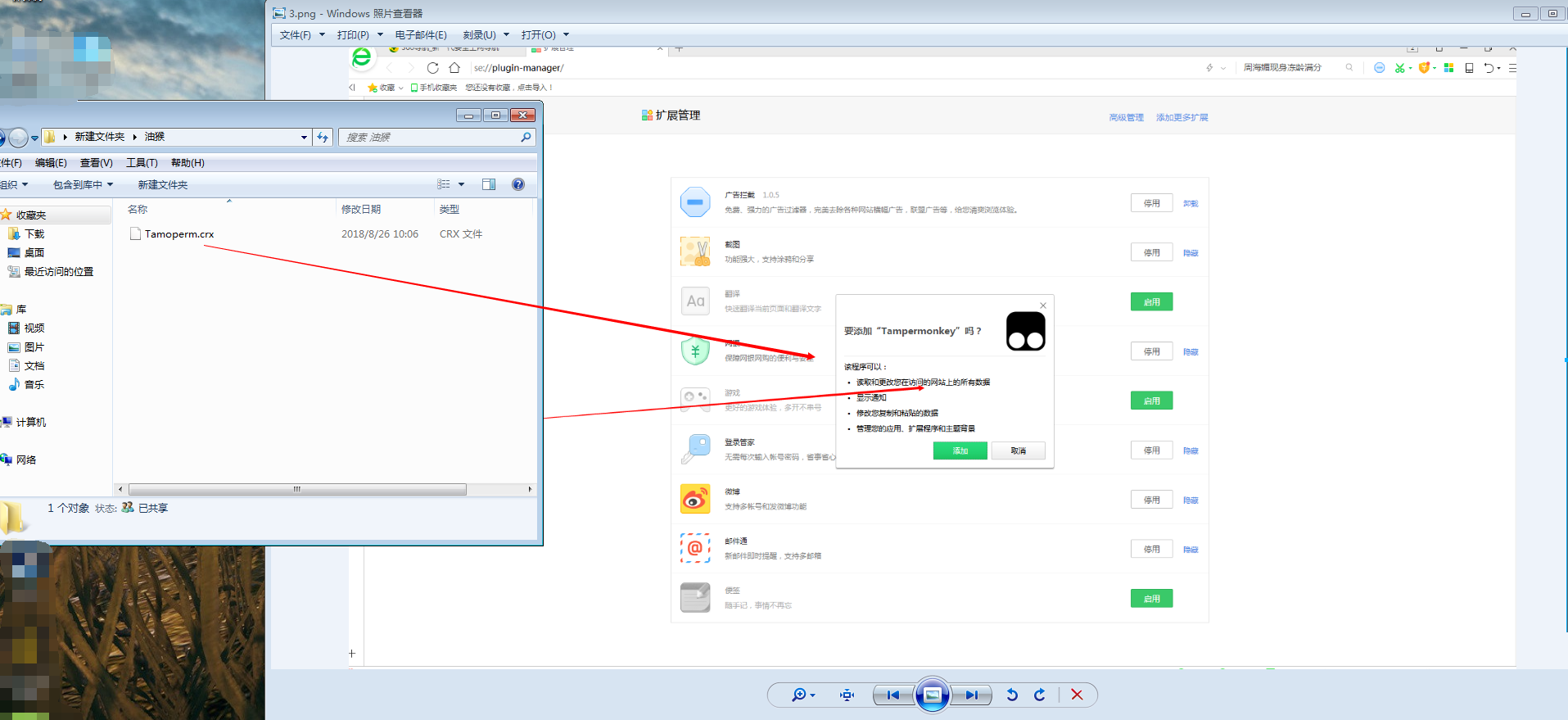Click the Explorer forward navigation arrow
The height and width of the screenshot is (720, 1568).
[x=18, y=138]
